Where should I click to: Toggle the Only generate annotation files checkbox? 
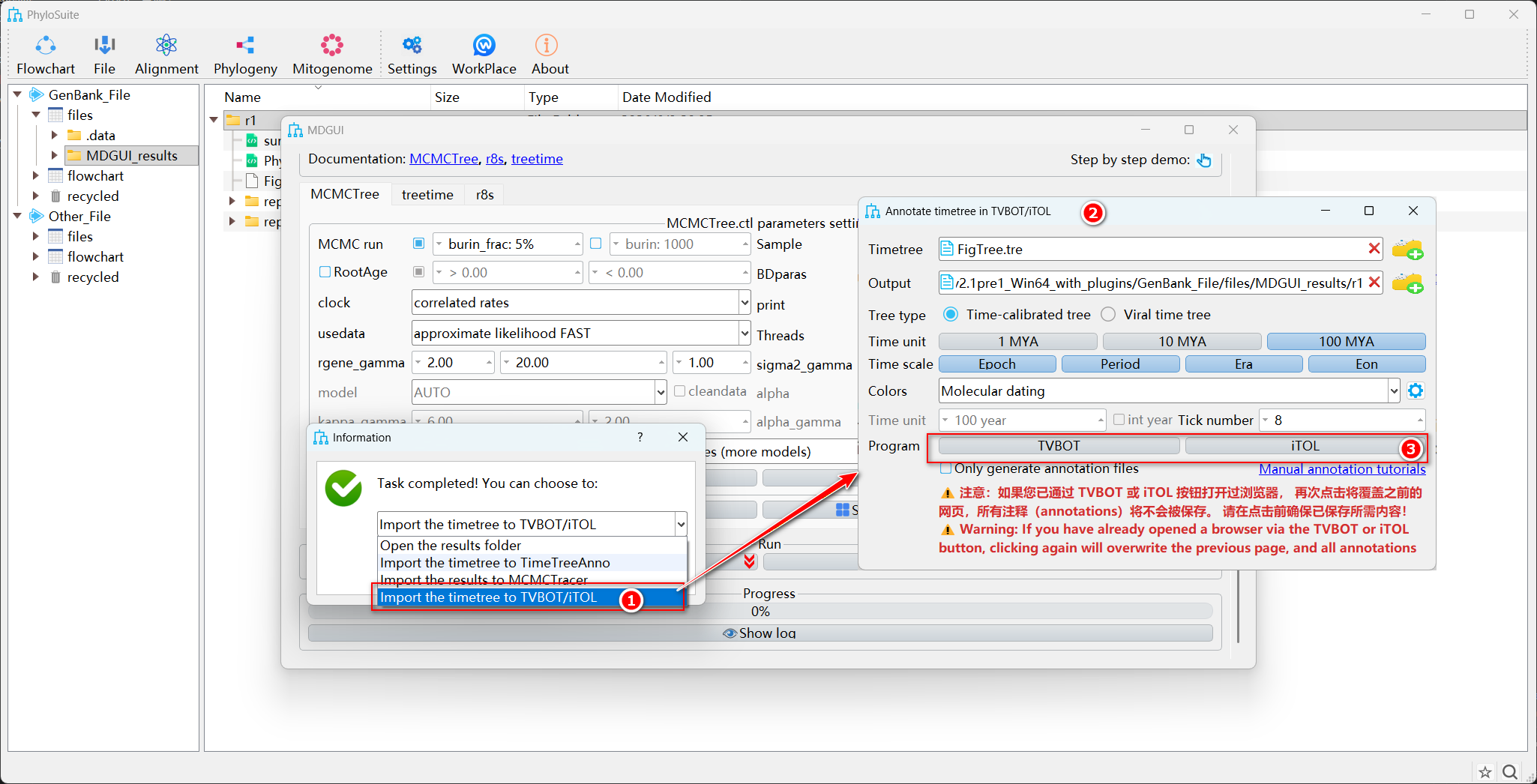point(946,468)
